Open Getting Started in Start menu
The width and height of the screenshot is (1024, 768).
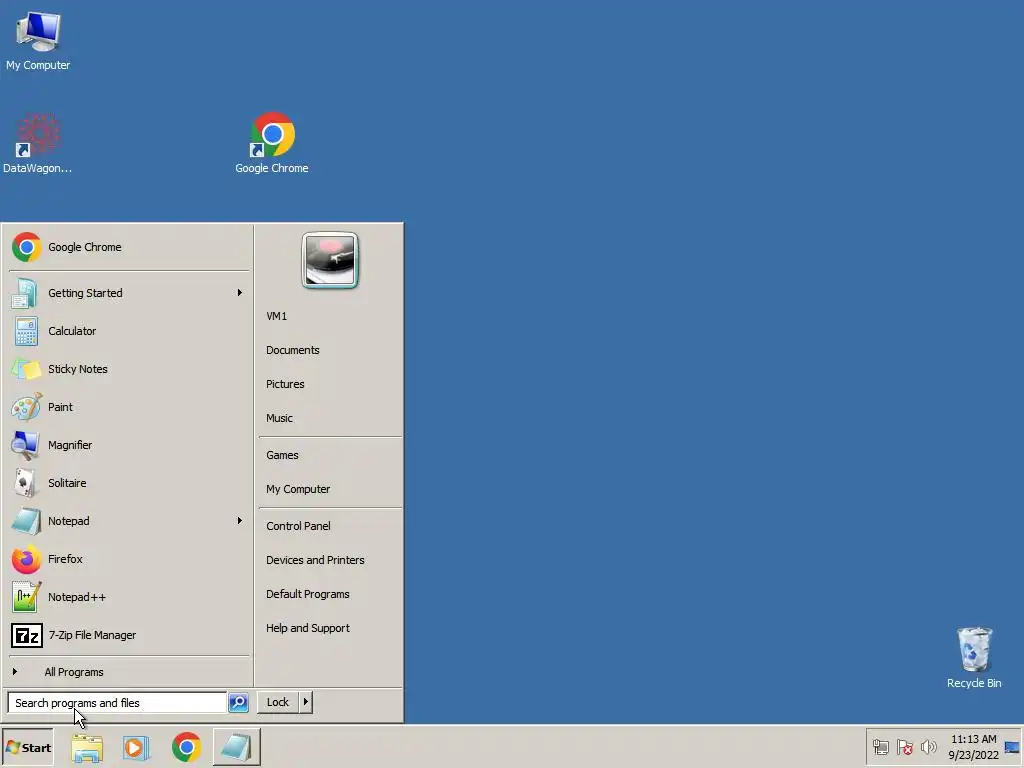[x=129, y=293]
